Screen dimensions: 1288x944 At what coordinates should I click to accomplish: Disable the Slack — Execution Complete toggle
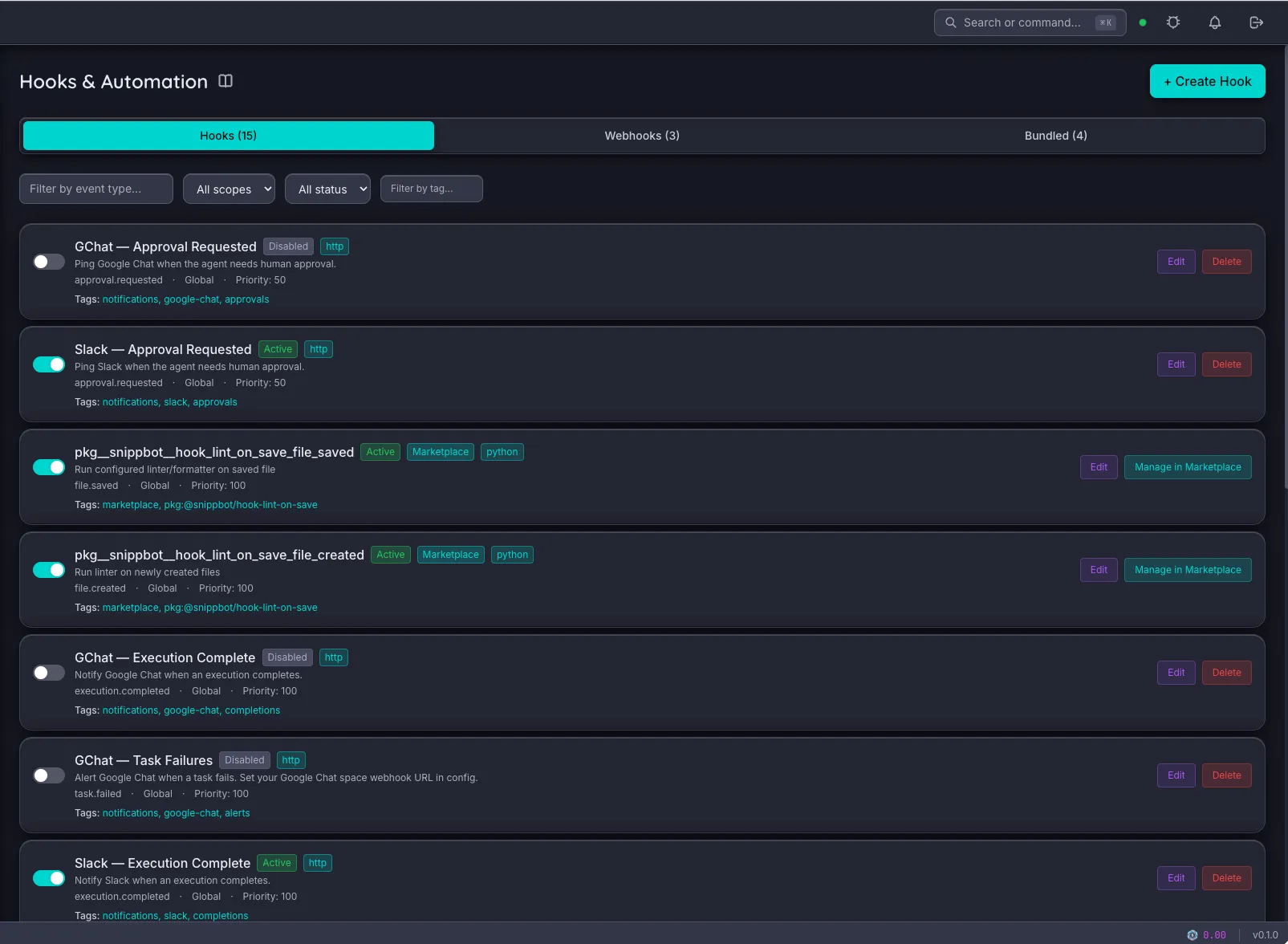click(49, 878)
